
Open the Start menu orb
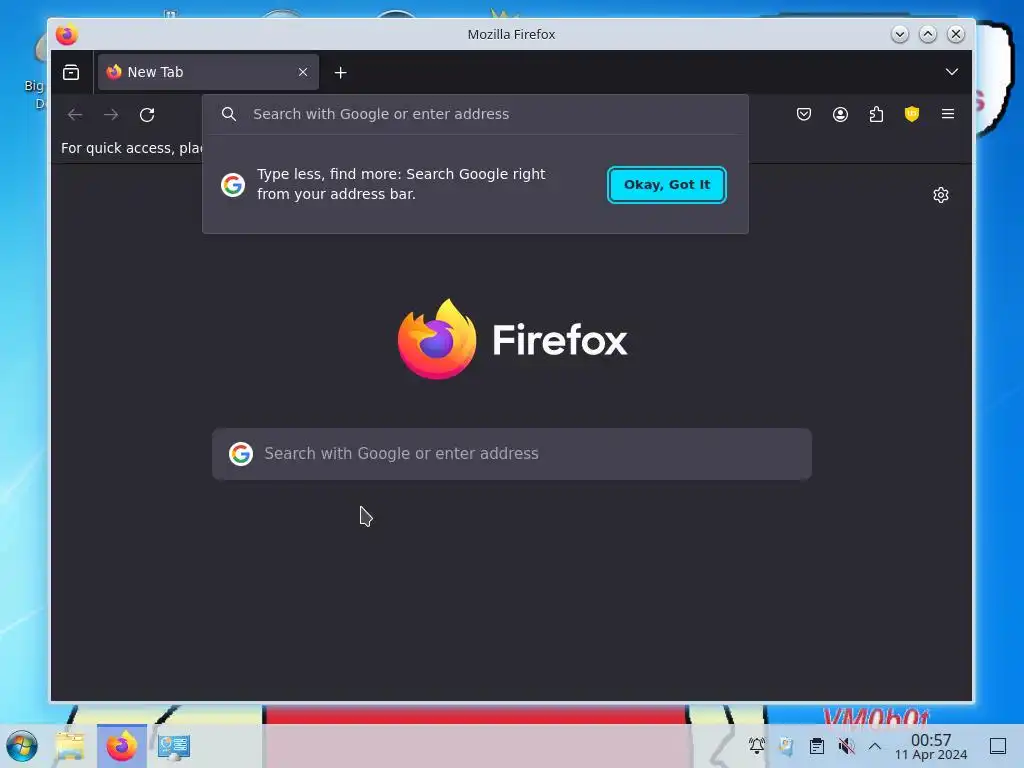pos(22,746)
